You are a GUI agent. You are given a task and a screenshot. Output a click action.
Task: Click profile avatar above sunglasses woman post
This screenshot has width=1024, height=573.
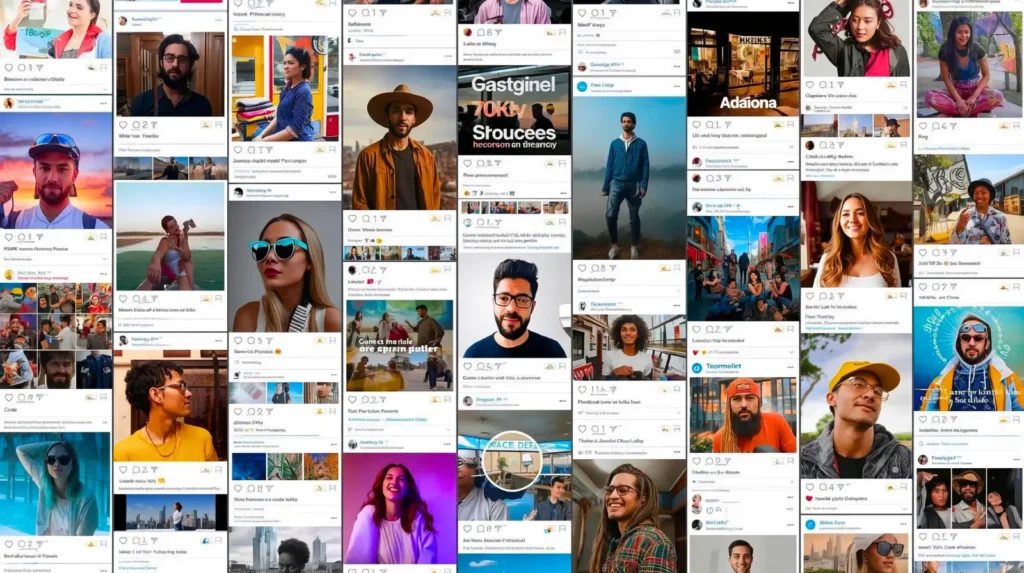239,190
